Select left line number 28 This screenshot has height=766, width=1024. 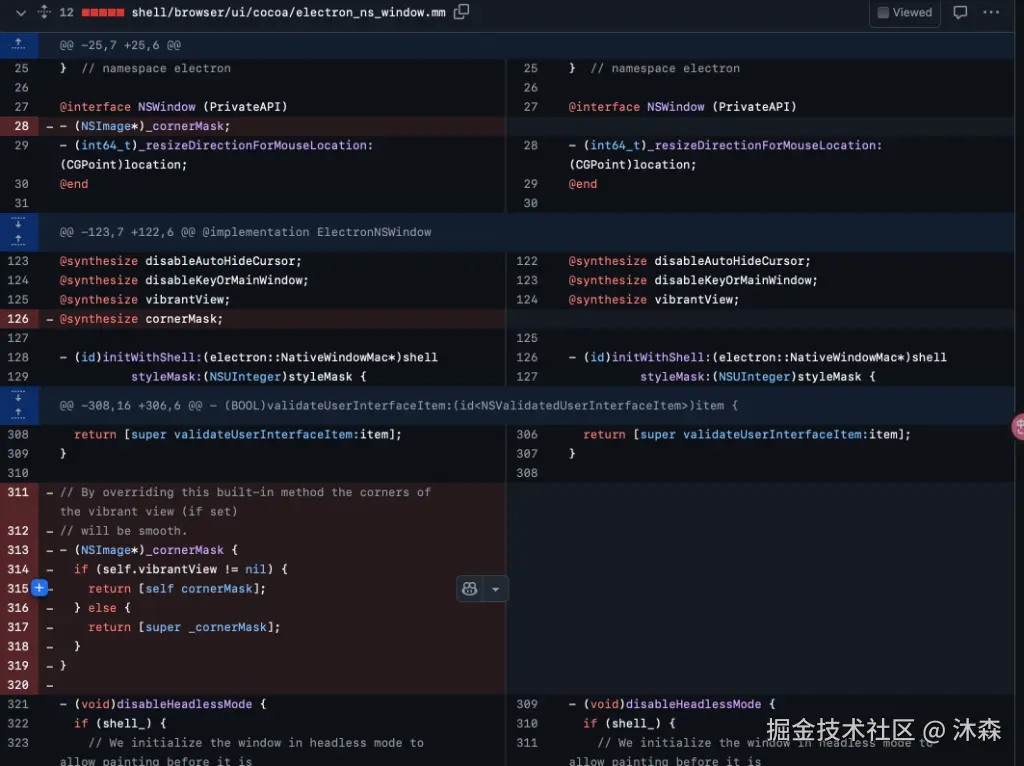(22, 126)
